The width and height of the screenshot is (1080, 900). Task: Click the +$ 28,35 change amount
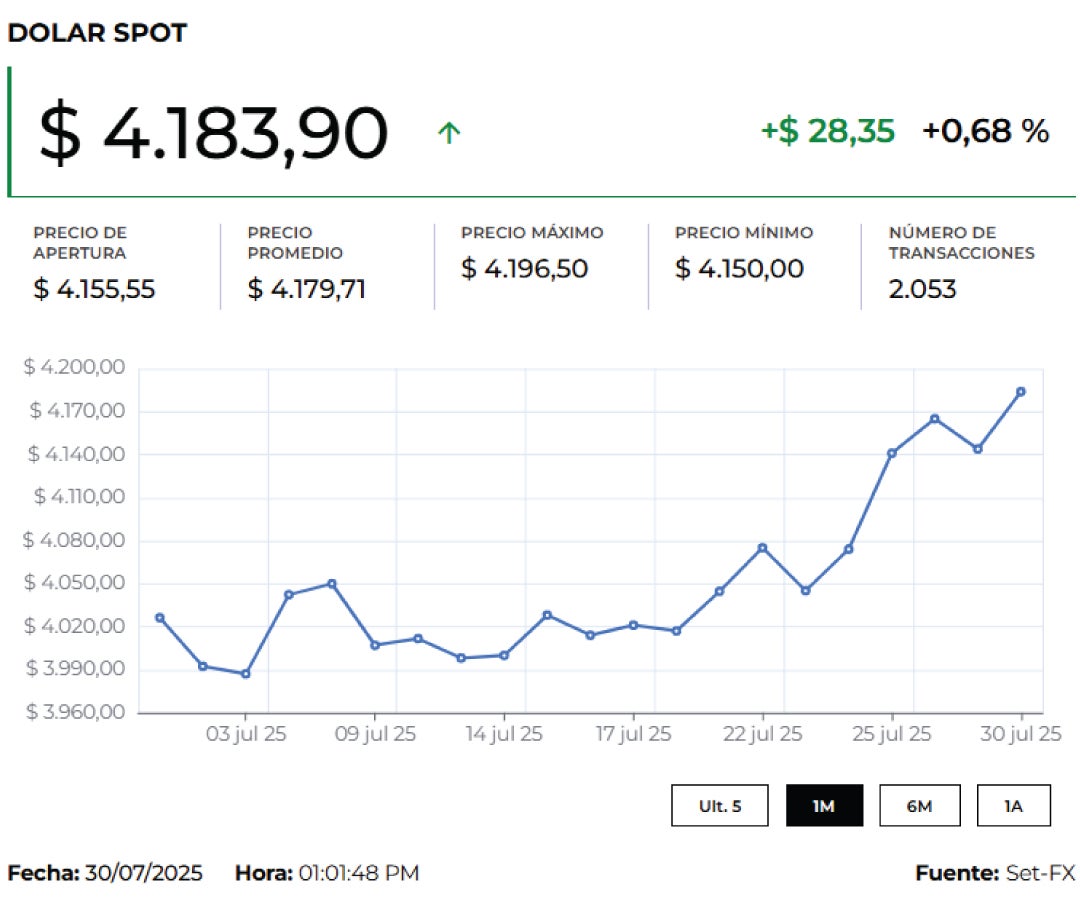[x=827, y=131]
